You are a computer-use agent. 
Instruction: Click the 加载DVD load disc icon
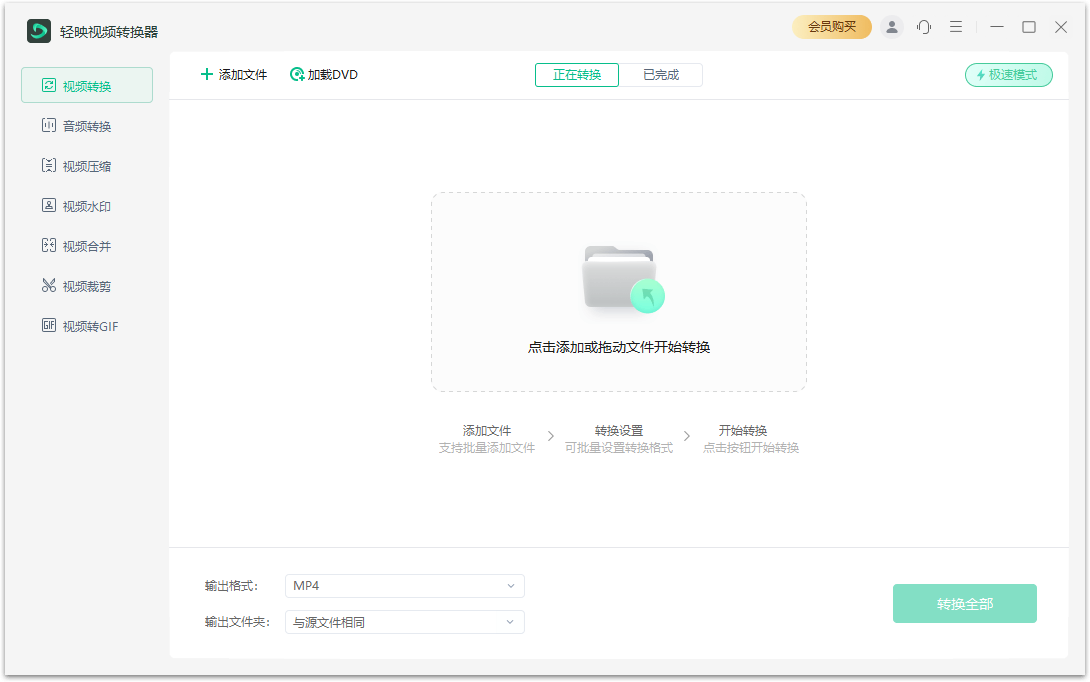click(x=297, y=74)
